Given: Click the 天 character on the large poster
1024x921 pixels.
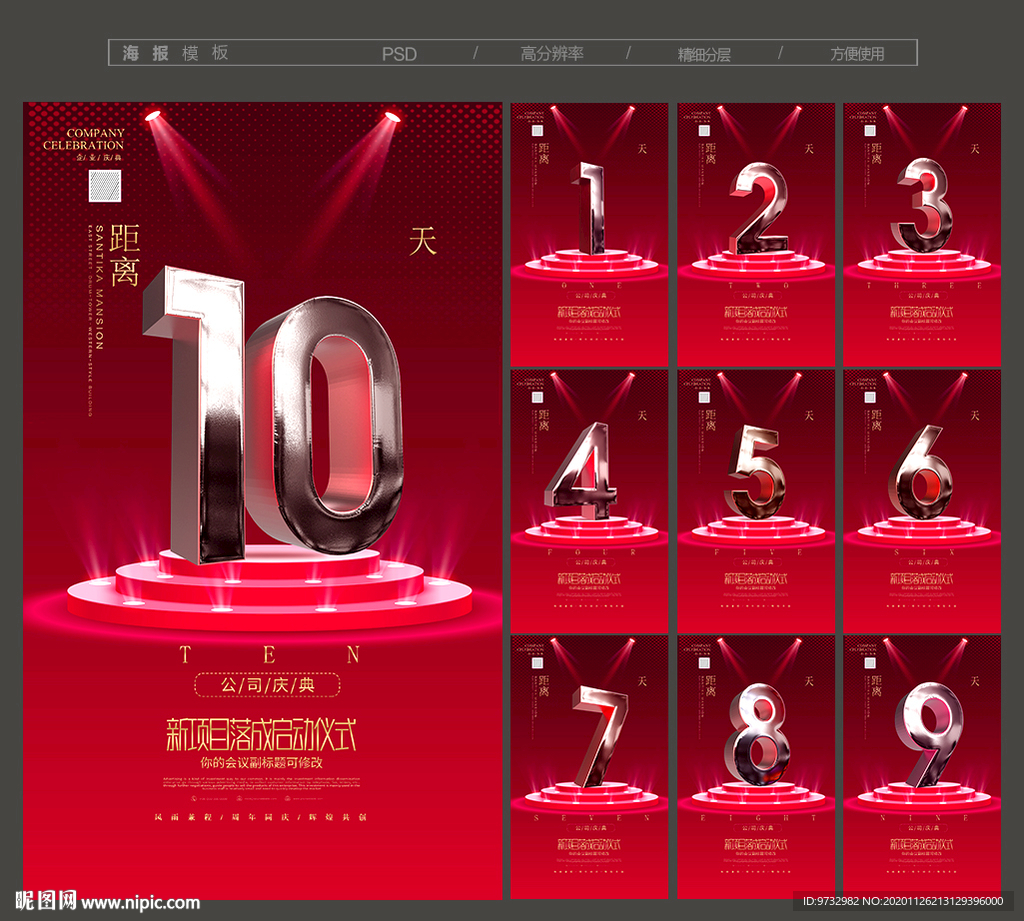Looking at the screenshot, I should click(x=423, y=241).
